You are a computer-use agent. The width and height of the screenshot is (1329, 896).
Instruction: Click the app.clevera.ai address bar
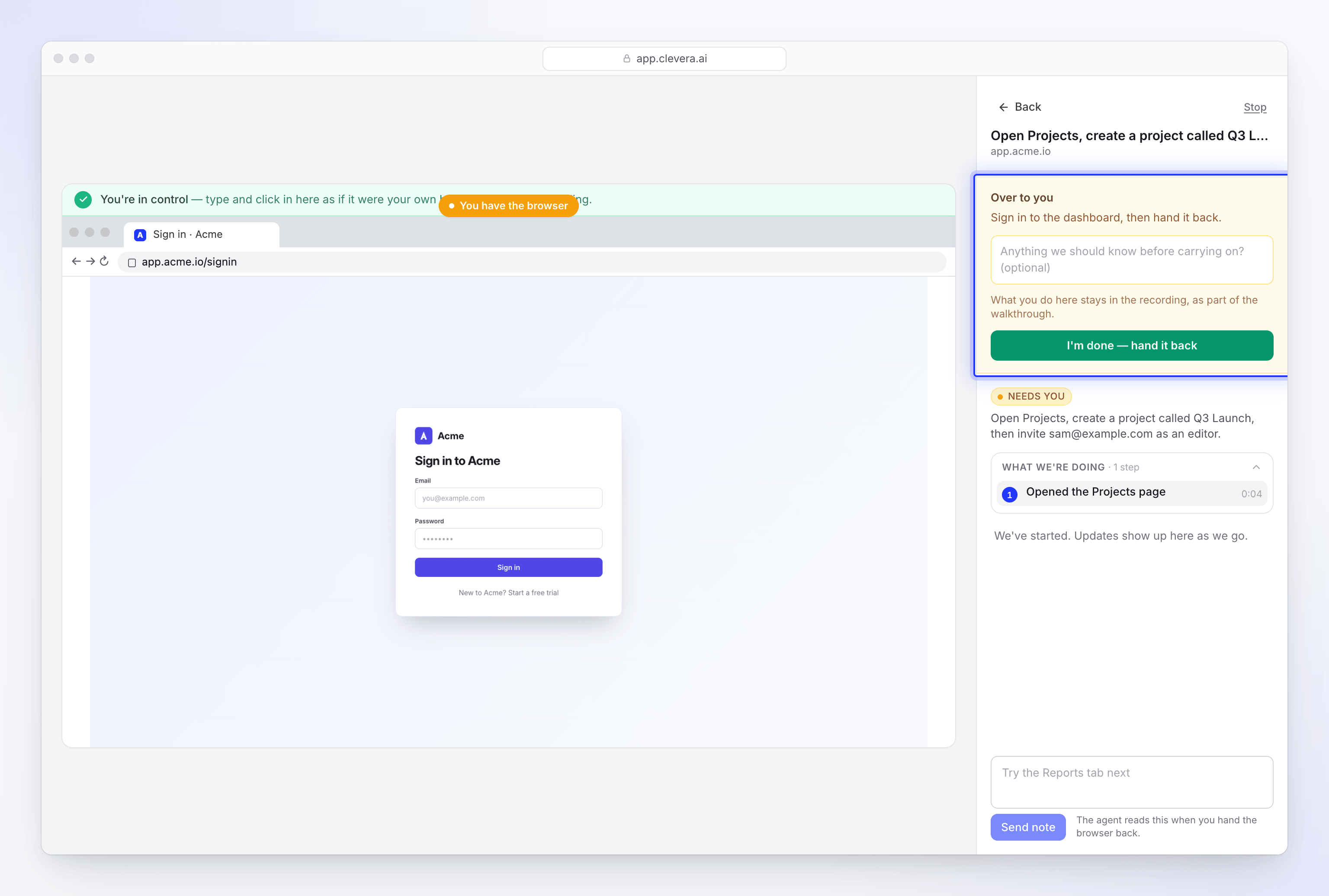click(664, 58)
